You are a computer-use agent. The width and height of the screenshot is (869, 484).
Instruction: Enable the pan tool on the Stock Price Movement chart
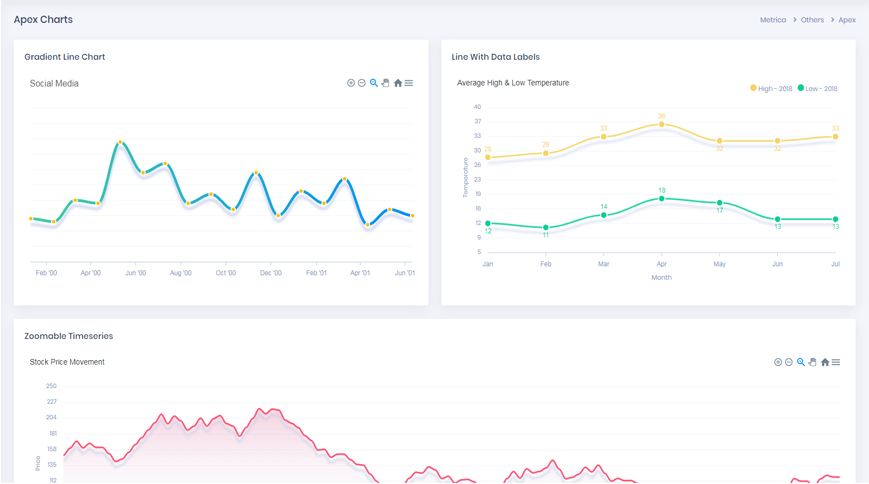(813, 362)
